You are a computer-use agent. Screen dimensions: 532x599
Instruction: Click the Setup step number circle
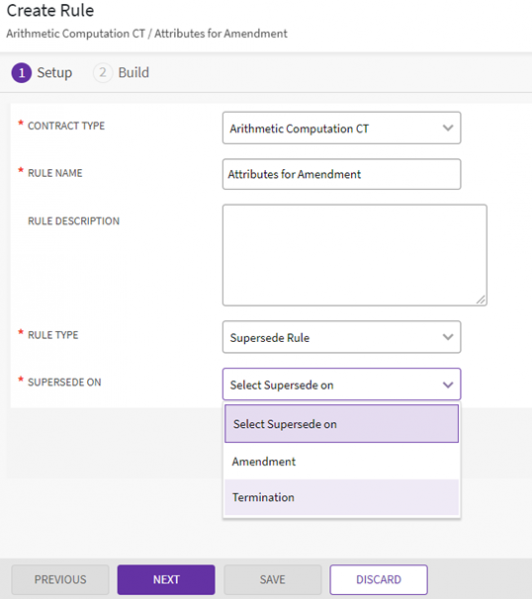(21, 73)
